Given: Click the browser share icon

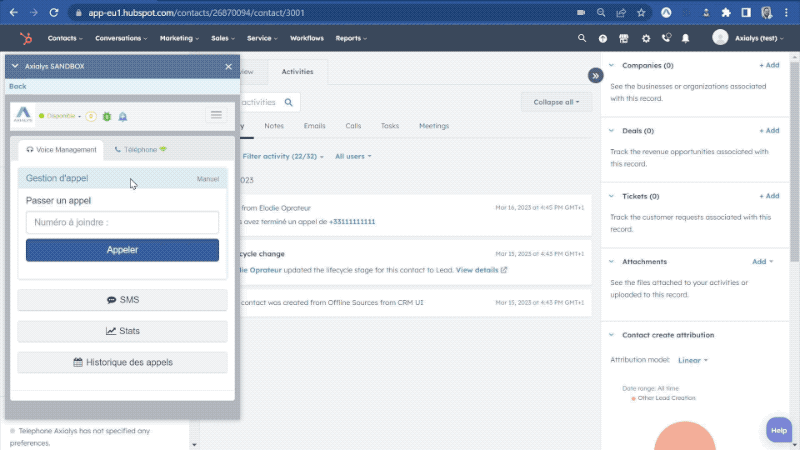Looking at the screenshot, I should 621,13.
